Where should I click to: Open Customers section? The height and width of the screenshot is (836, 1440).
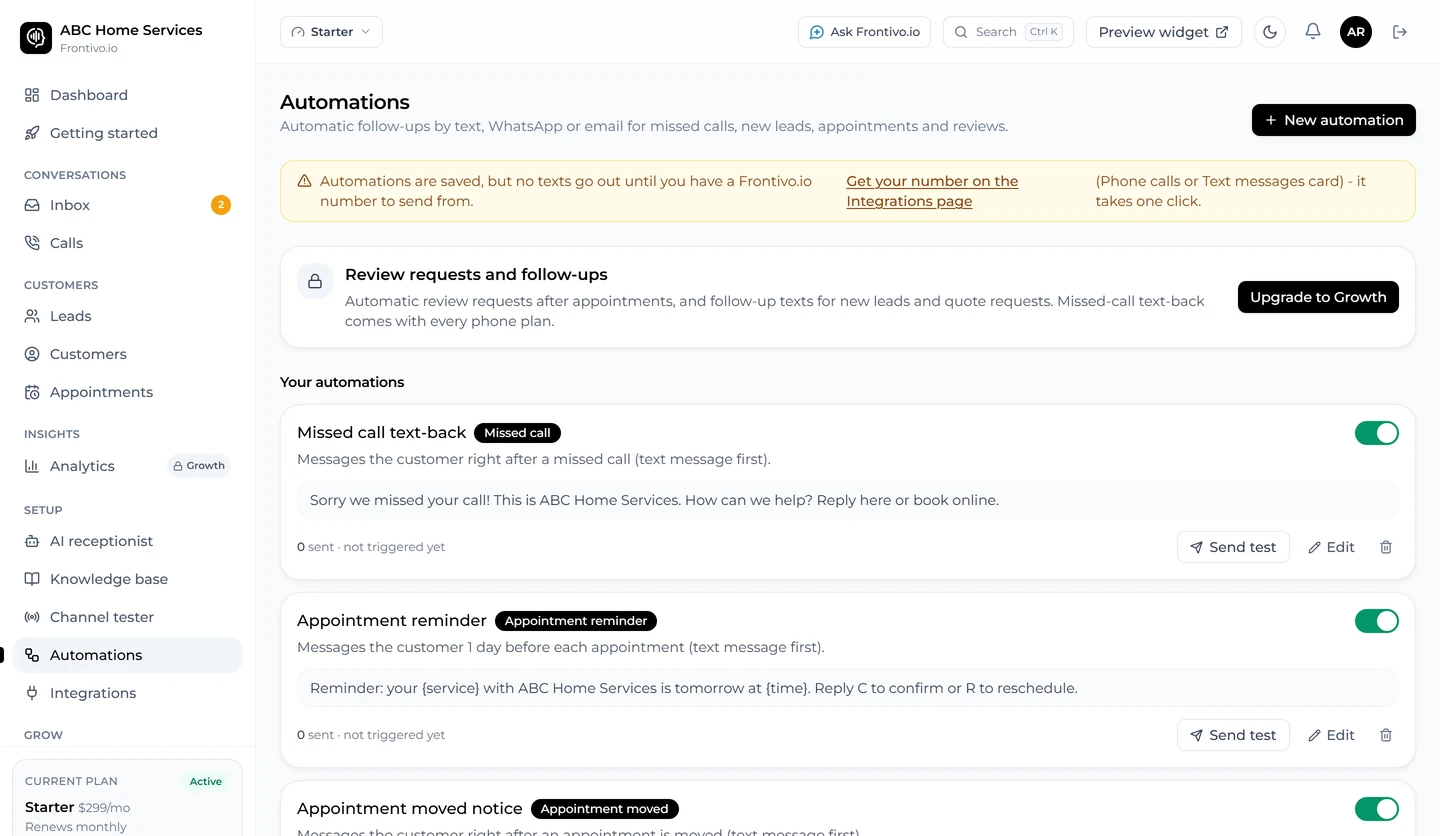coord(127,354)
